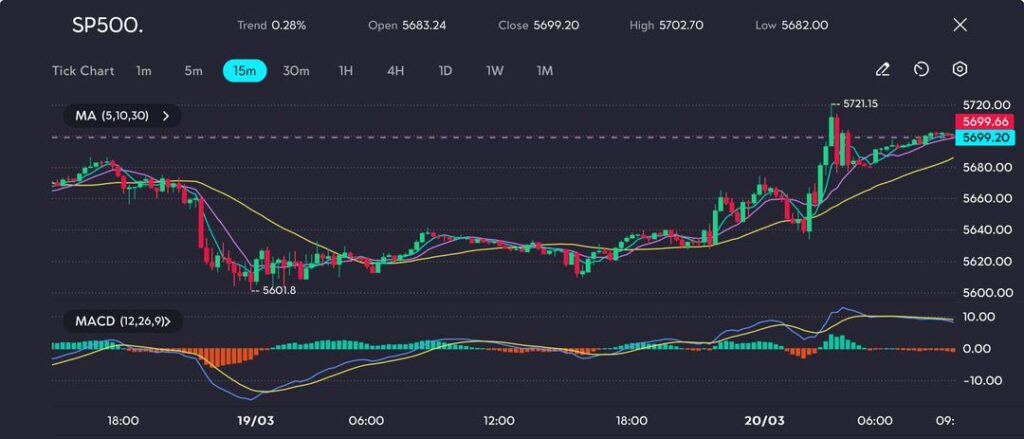Switch to Tick Chart view
Viewport: 1024px width, 439px height.
[x=83, y=71]
